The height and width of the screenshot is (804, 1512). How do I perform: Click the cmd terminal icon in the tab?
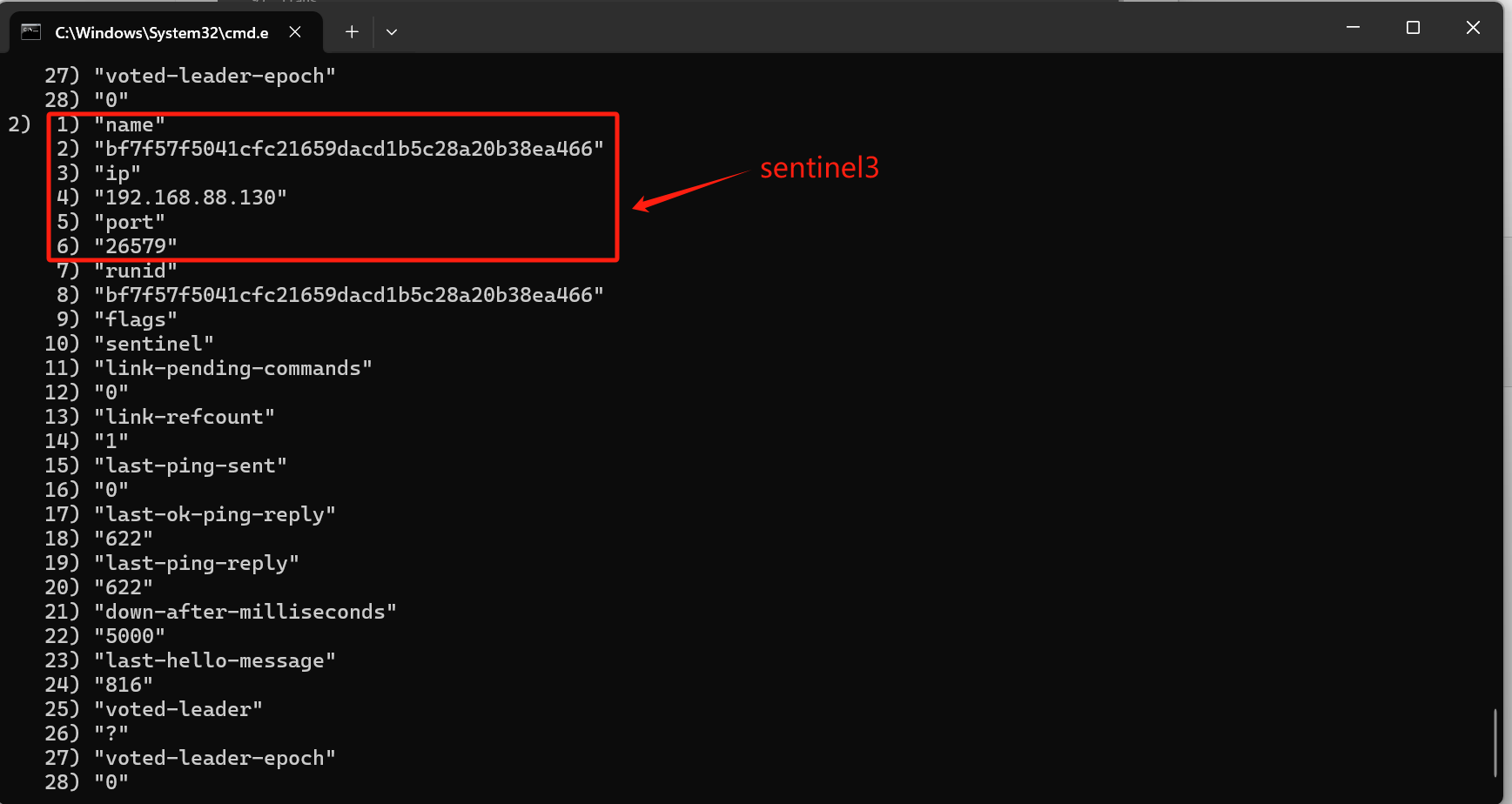[x=31, y=32]
